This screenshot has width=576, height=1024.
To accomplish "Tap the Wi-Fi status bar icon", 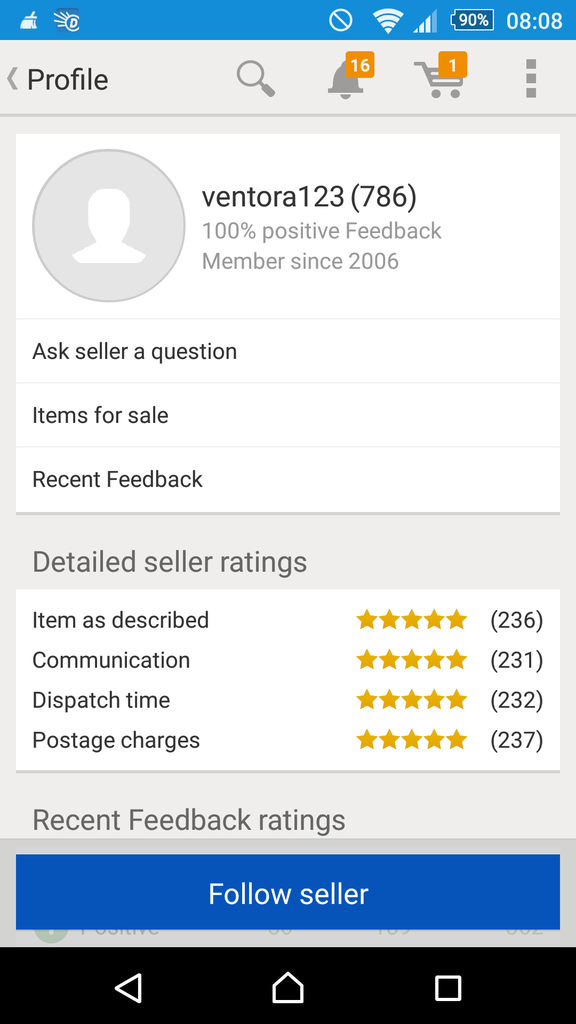I will pyautogui.click(x=388, y=21).
